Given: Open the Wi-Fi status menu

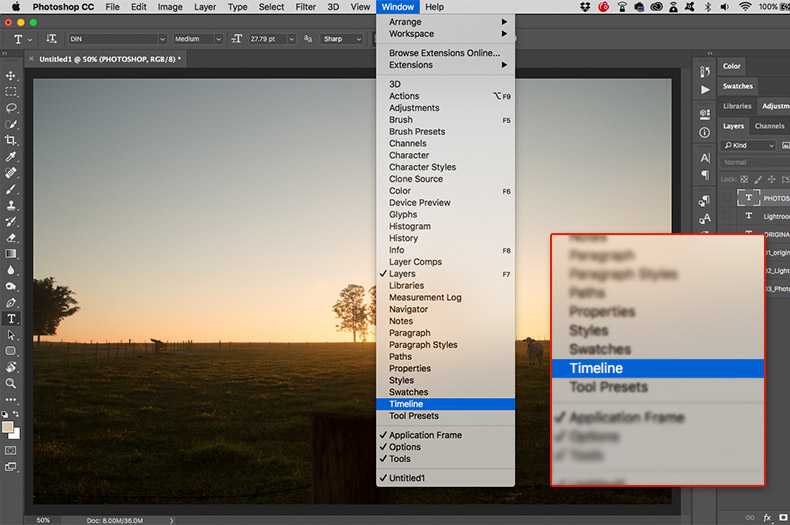Looking at the screenshot, I should pos(745,7).
